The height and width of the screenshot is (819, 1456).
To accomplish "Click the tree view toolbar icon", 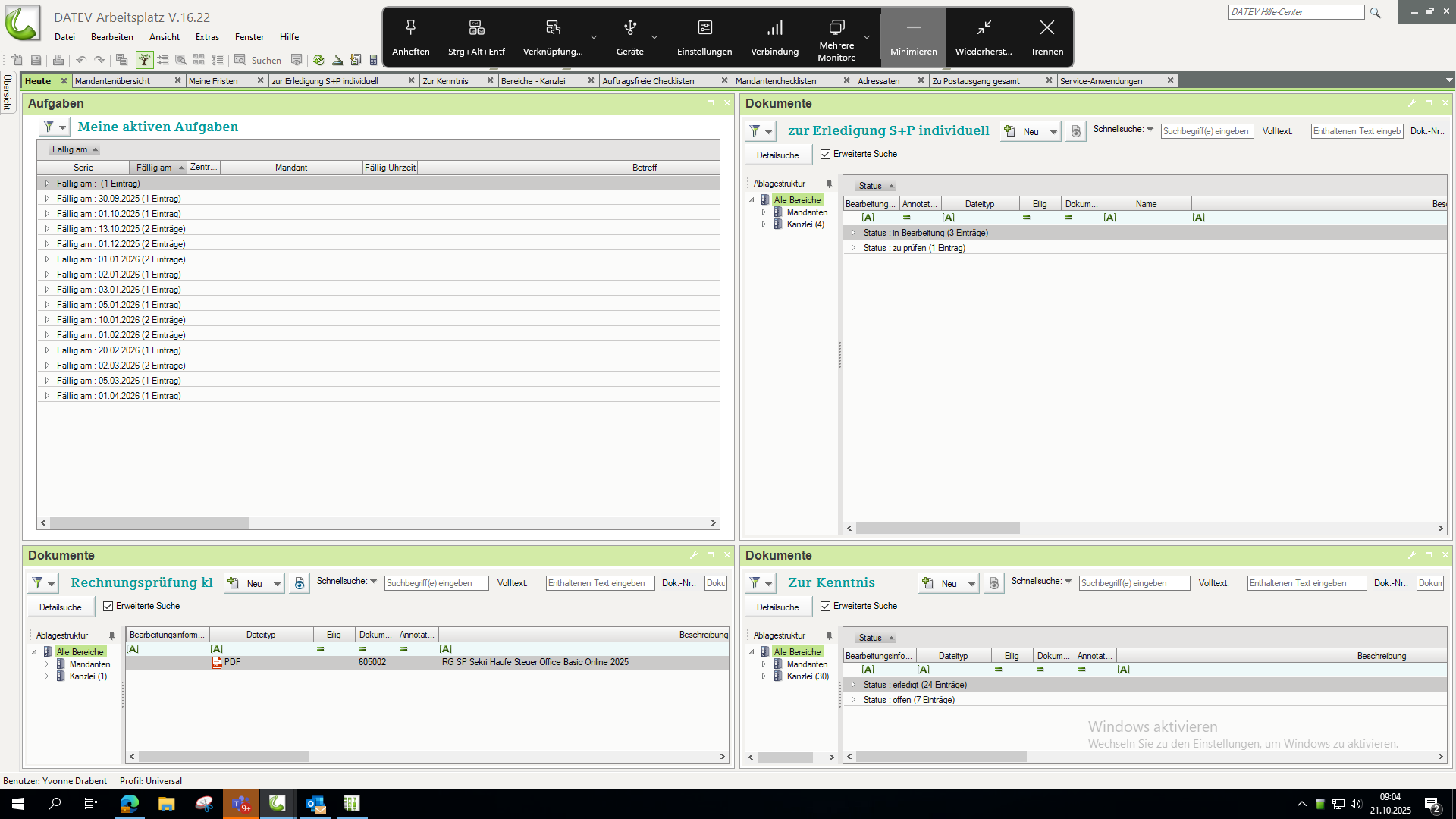I will (x=144, y=60).
